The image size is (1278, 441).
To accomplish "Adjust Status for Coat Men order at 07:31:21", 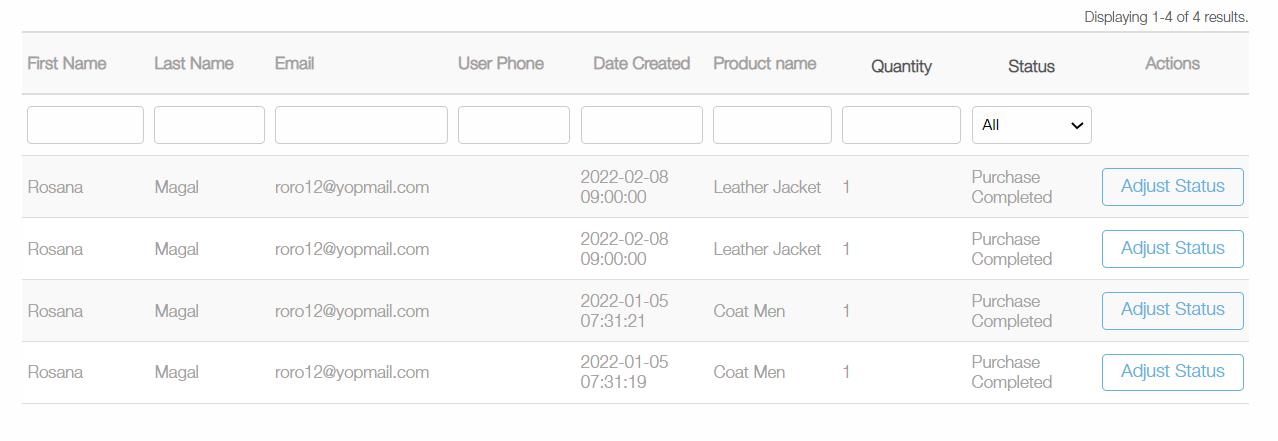I will pos(1173,311).
